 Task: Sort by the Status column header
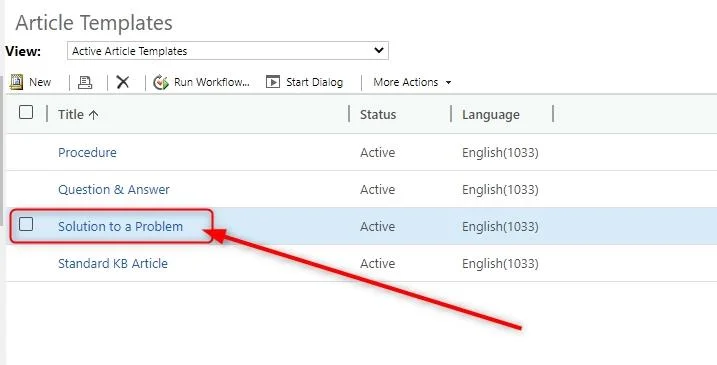(378, 114)
